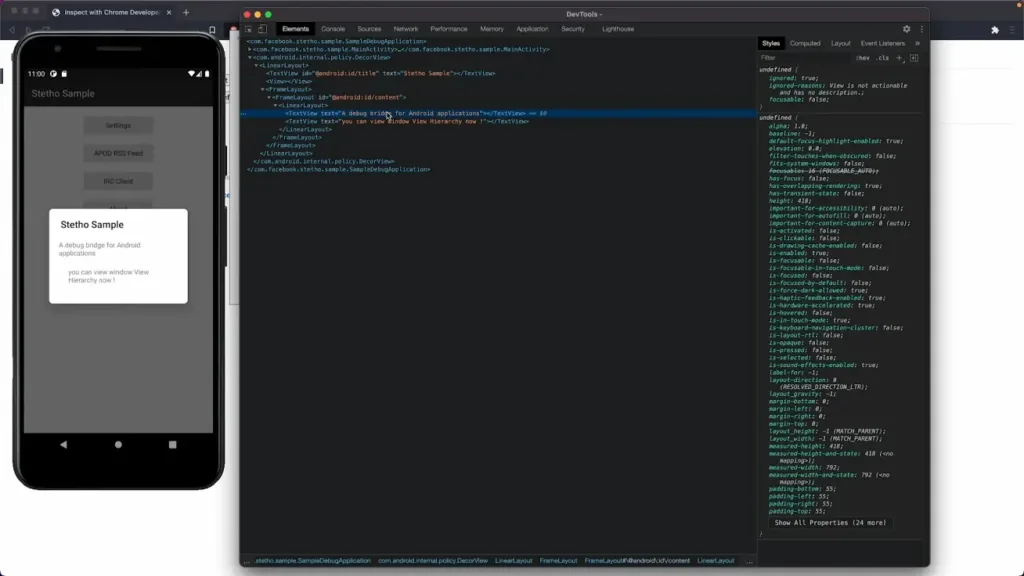1024x576 pixels.
Task: Click left breadcrumb overflow ellipsis
Action: 246,560
